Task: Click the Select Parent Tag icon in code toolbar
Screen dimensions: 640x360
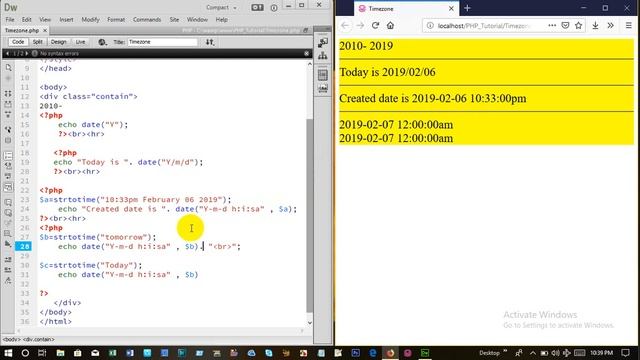Action: point(8,129)
